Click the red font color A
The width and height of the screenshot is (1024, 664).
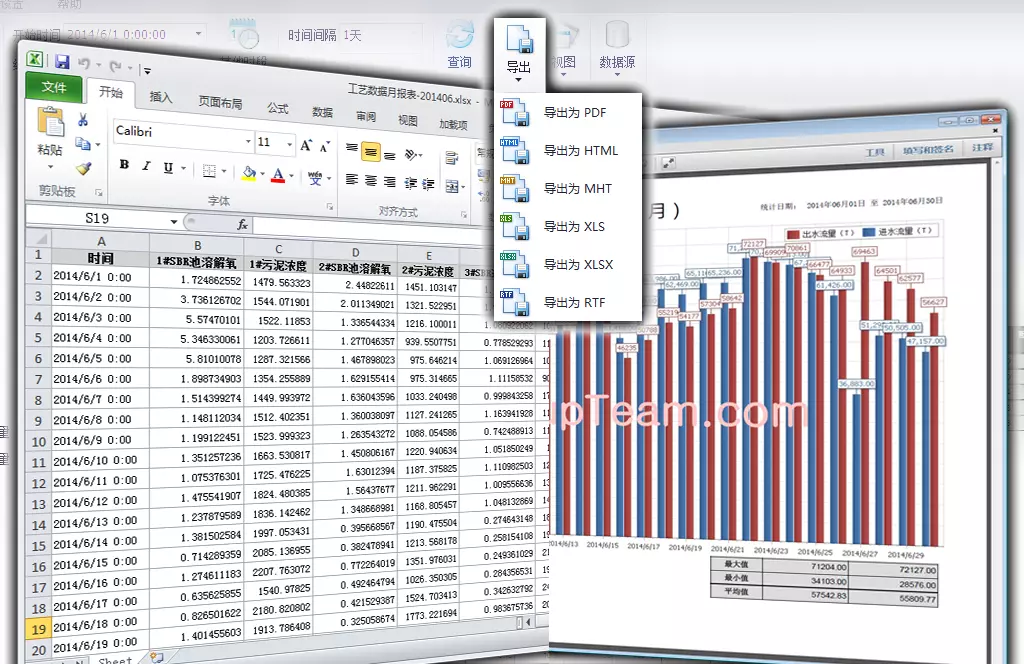pyautogui.click(x=278, y=175)
